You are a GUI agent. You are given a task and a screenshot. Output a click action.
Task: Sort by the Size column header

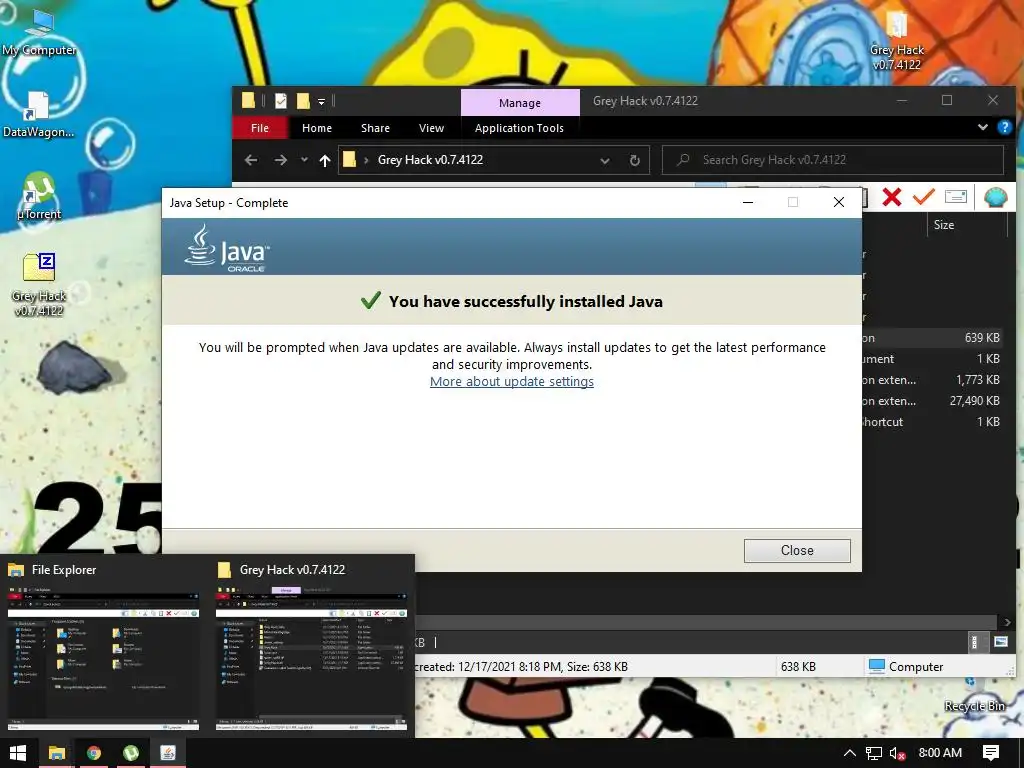[944, 225]
